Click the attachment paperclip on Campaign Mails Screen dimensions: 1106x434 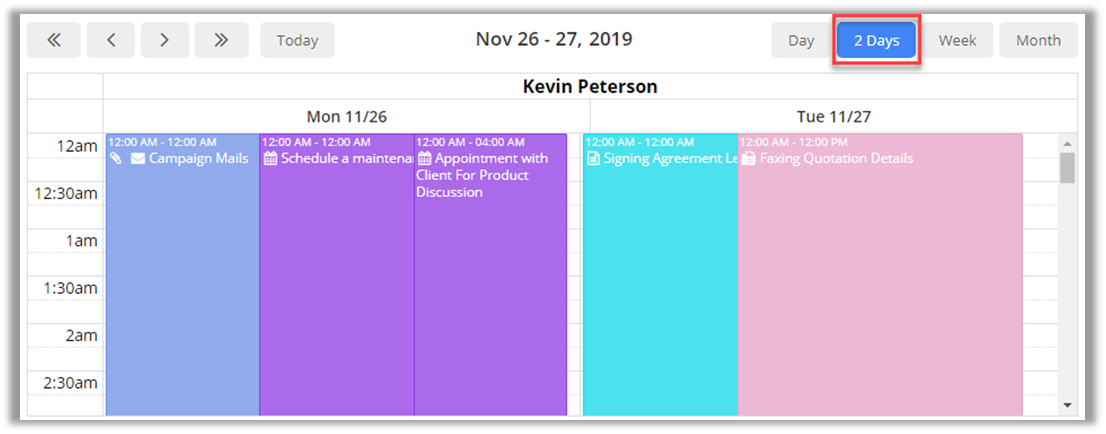(116, 159)
